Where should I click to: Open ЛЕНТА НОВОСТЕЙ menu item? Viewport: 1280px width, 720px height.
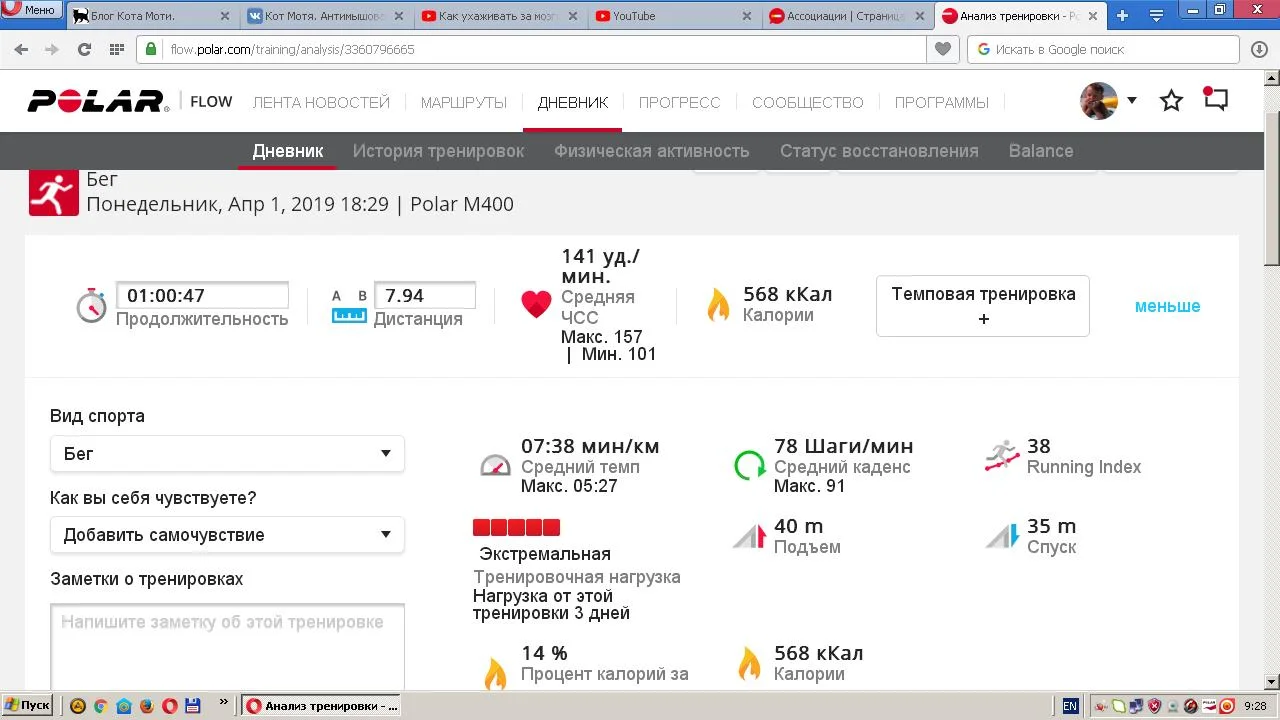321,102
